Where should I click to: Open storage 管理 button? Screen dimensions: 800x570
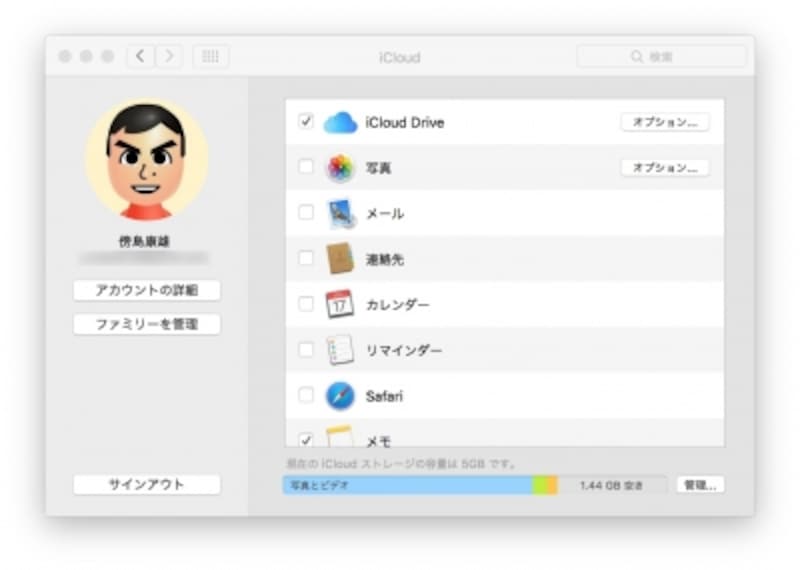coord(701,485)
